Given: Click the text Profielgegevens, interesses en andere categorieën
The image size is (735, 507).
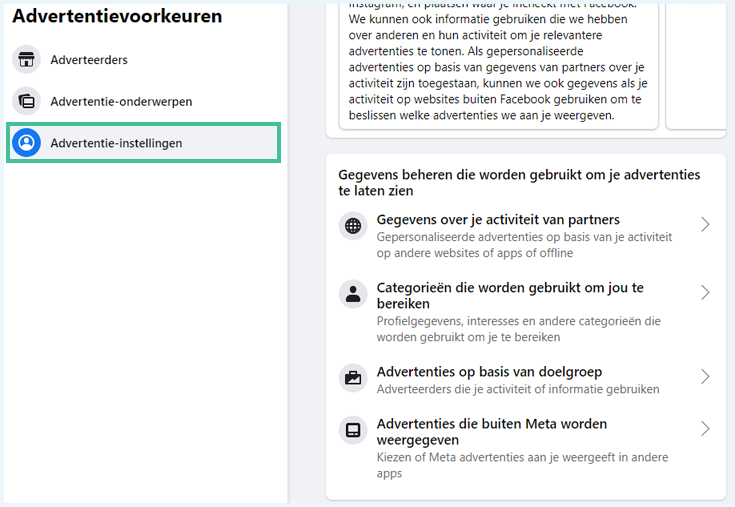Looking at the screenshot, I should pyautogui.click(x=518, y=329).
